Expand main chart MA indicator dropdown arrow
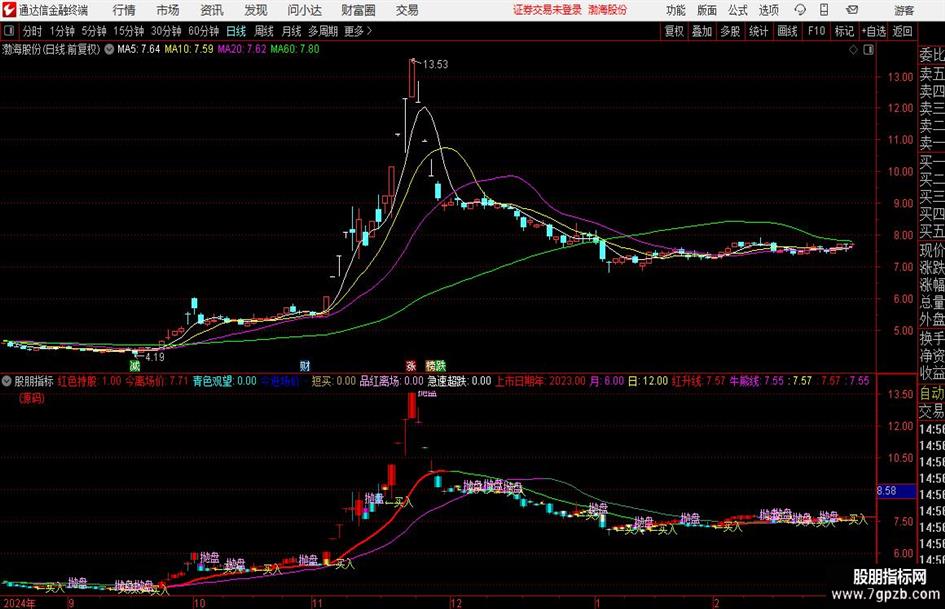This screenshot has width=945, height=609. click(109, 49)
